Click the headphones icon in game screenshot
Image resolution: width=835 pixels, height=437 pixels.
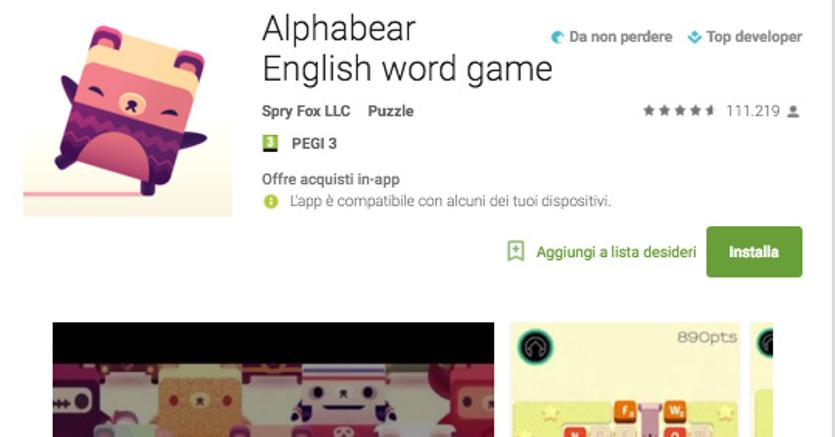[x=535, y=348]
